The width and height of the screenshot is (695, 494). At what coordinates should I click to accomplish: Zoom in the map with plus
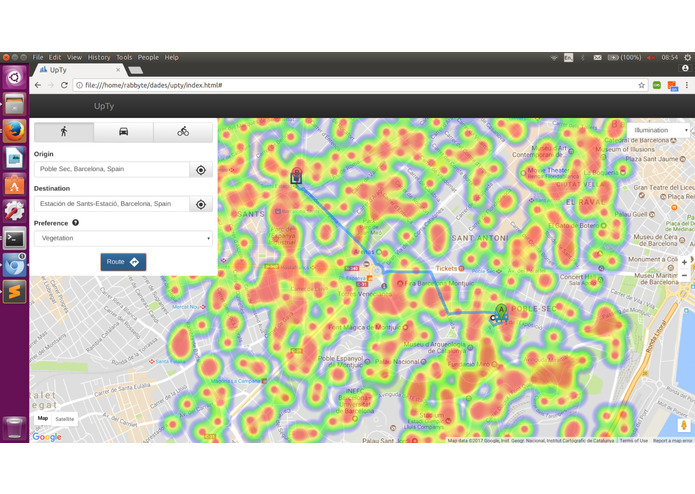[x=684, y=262]
